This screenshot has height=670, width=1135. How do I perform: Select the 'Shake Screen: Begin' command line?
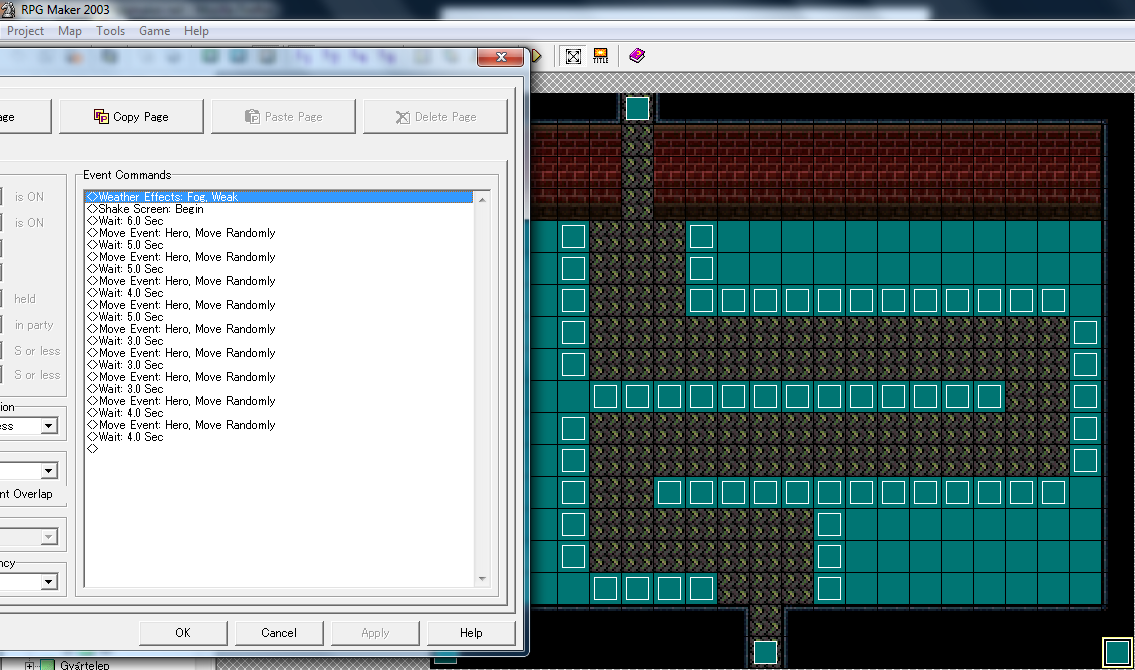point(151,209)
